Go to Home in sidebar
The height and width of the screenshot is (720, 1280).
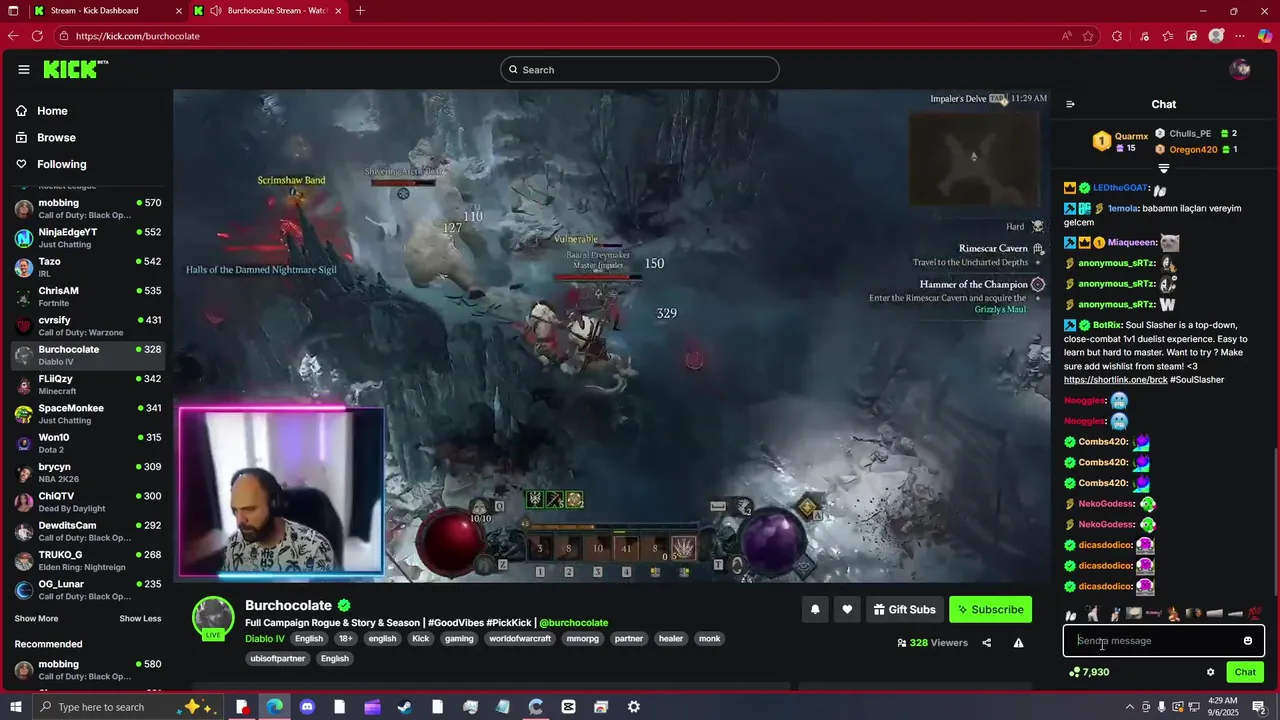tap(52, 111)
